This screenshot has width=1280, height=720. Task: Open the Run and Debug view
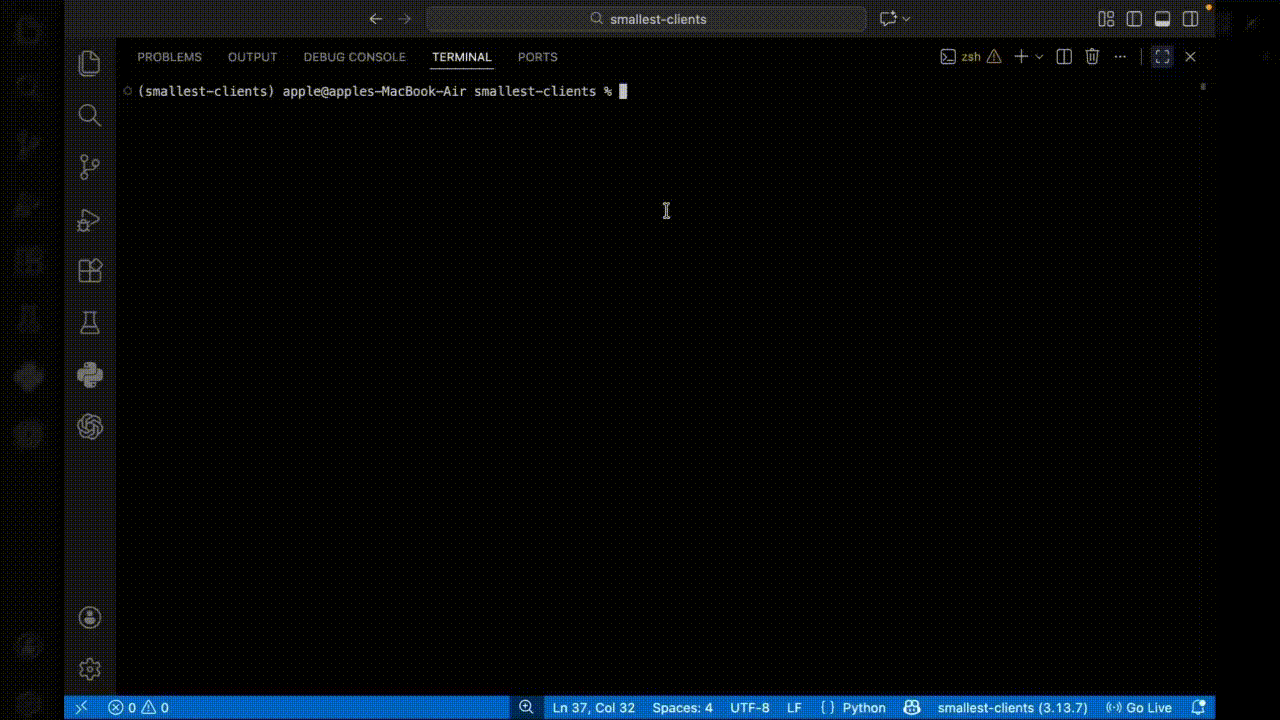coord(90,219)
